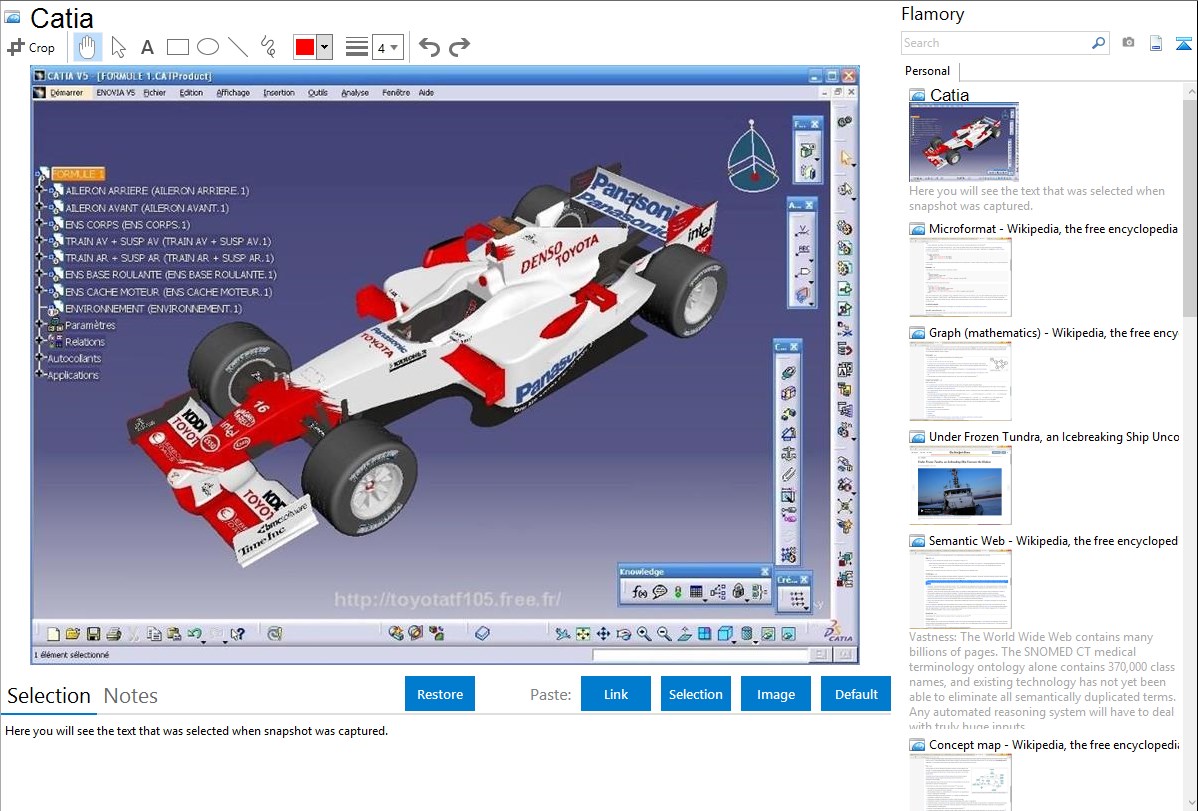Click the line thickness icon
The width and height of the screenshot is (1198, 811).
click(x=356, y=47)
